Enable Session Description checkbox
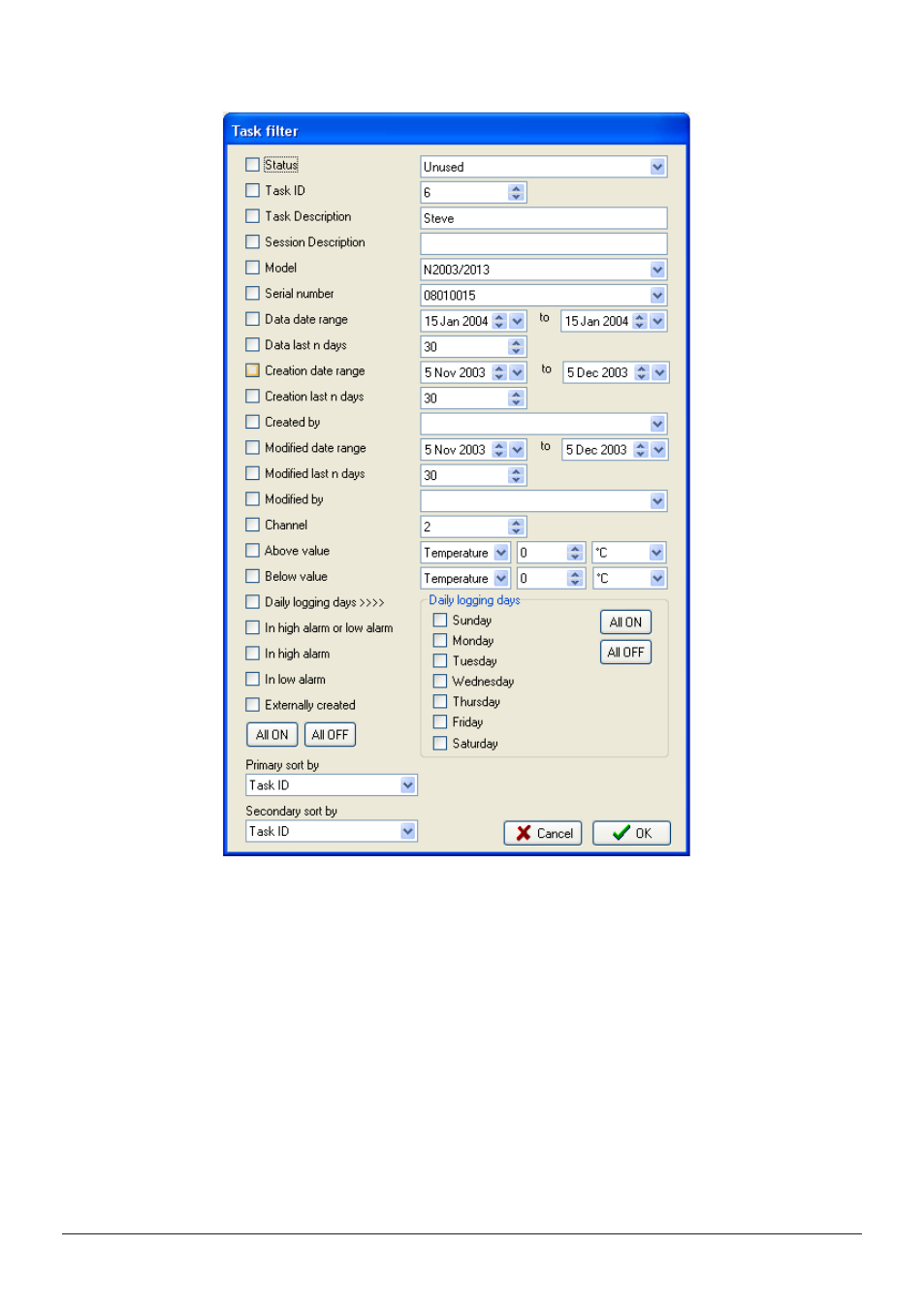924x1311 pixels. coord(252,241)
